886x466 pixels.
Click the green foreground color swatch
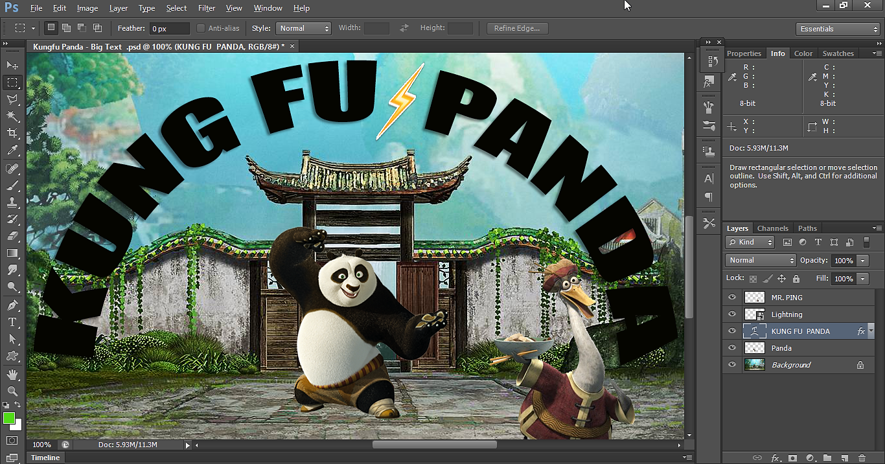8,419
